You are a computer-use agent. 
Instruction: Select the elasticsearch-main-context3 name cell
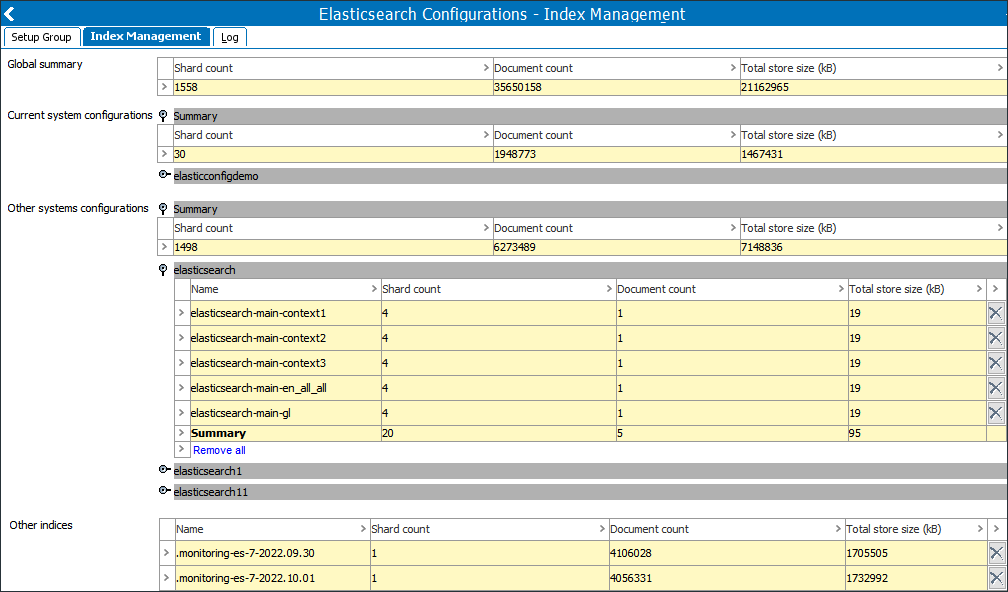pos(285,363)
